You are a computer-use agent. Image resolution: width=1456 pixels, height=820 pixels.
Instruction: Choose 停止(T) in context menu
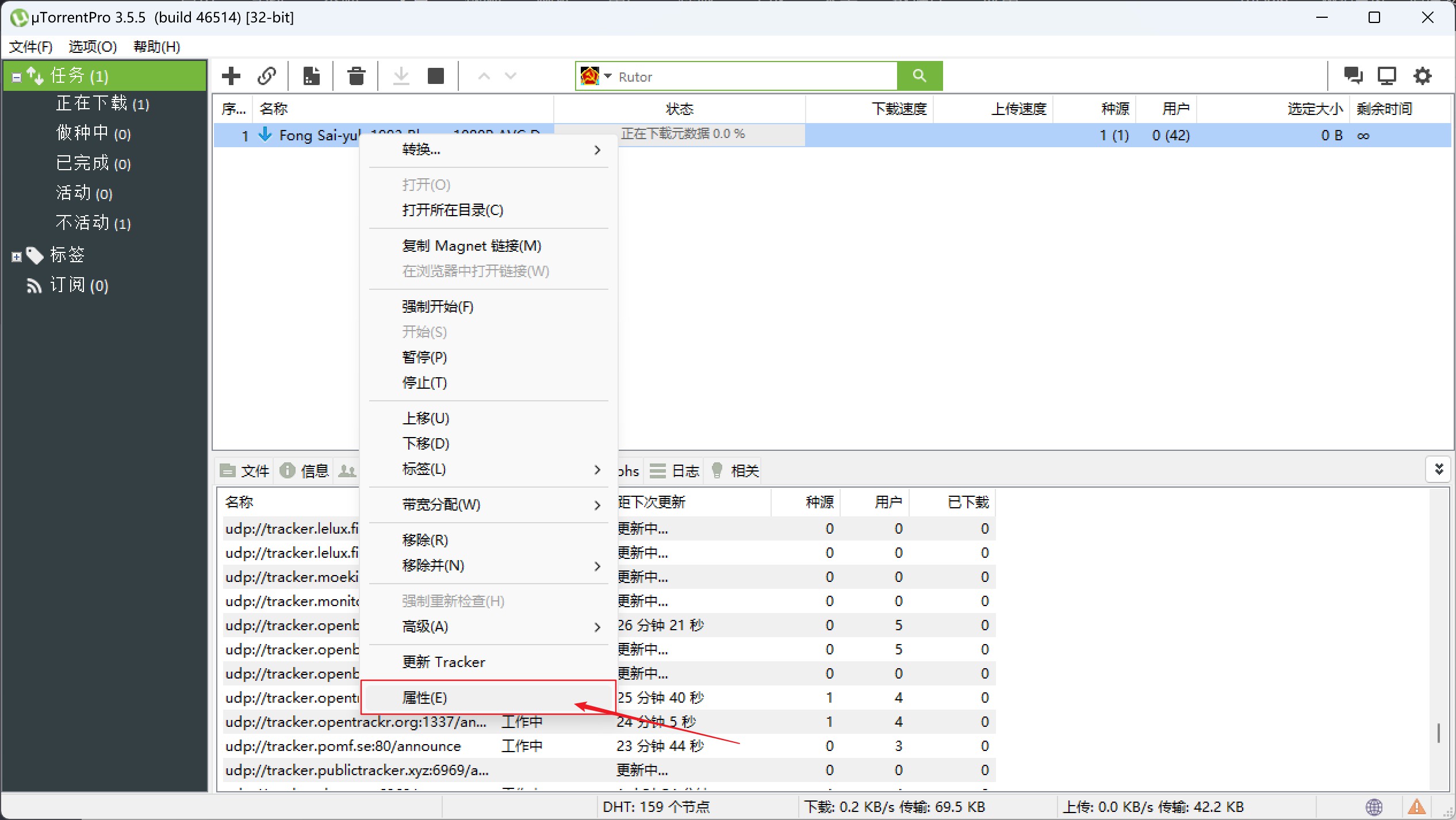[x=488, y=382]
